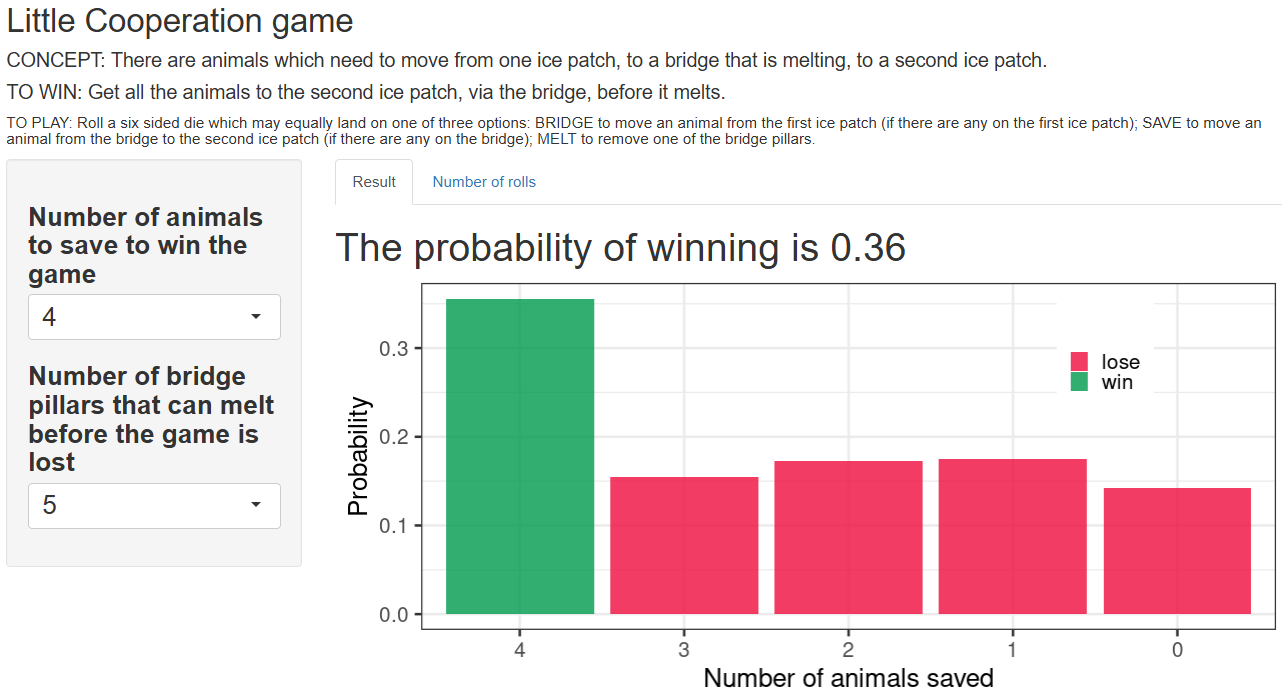Click the red lose legend swatch

pyautogui.click(x=1080, y=362)
